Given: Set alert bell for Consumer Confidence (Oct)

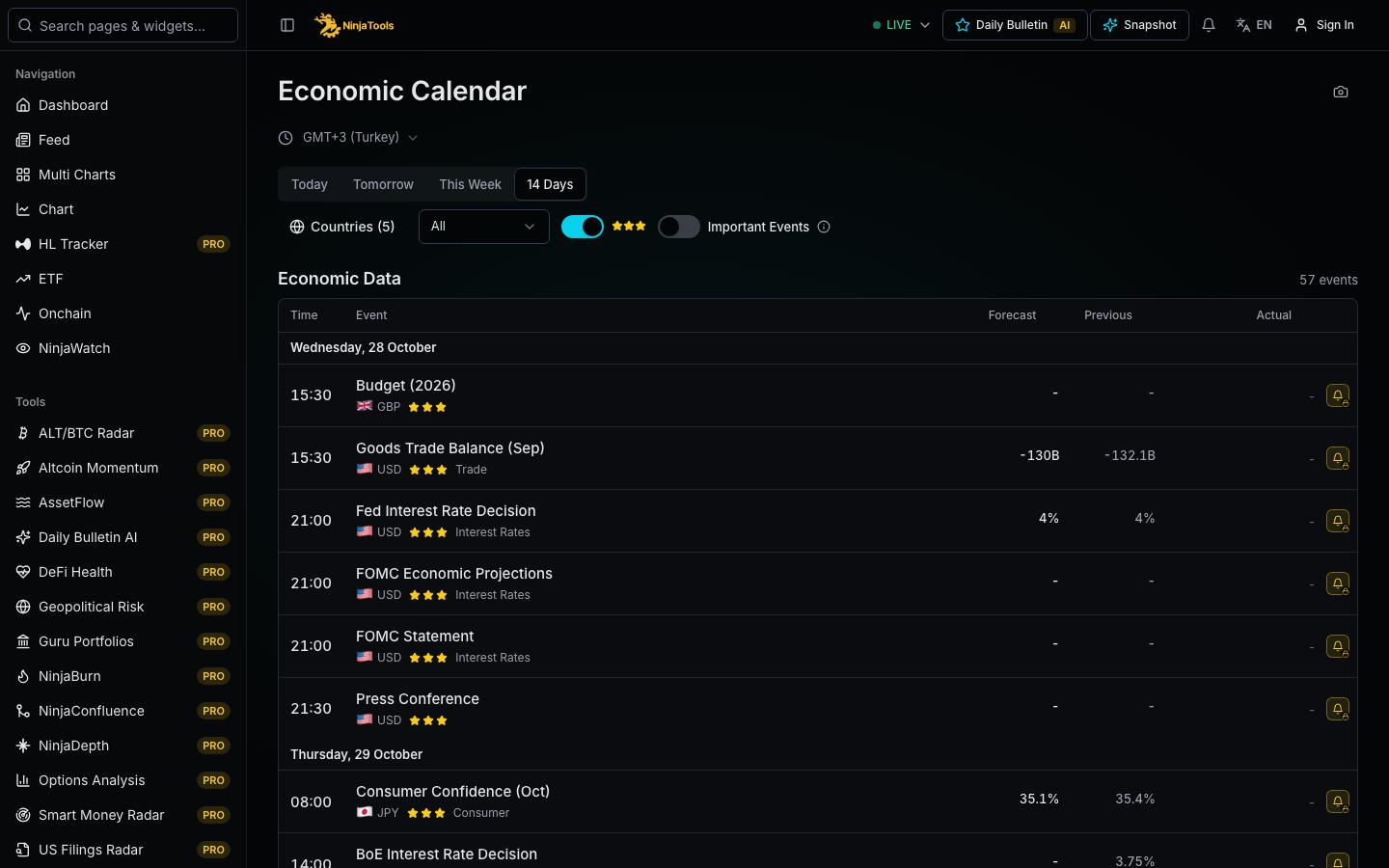Looking at the screenshot, I should [1338, 801].
